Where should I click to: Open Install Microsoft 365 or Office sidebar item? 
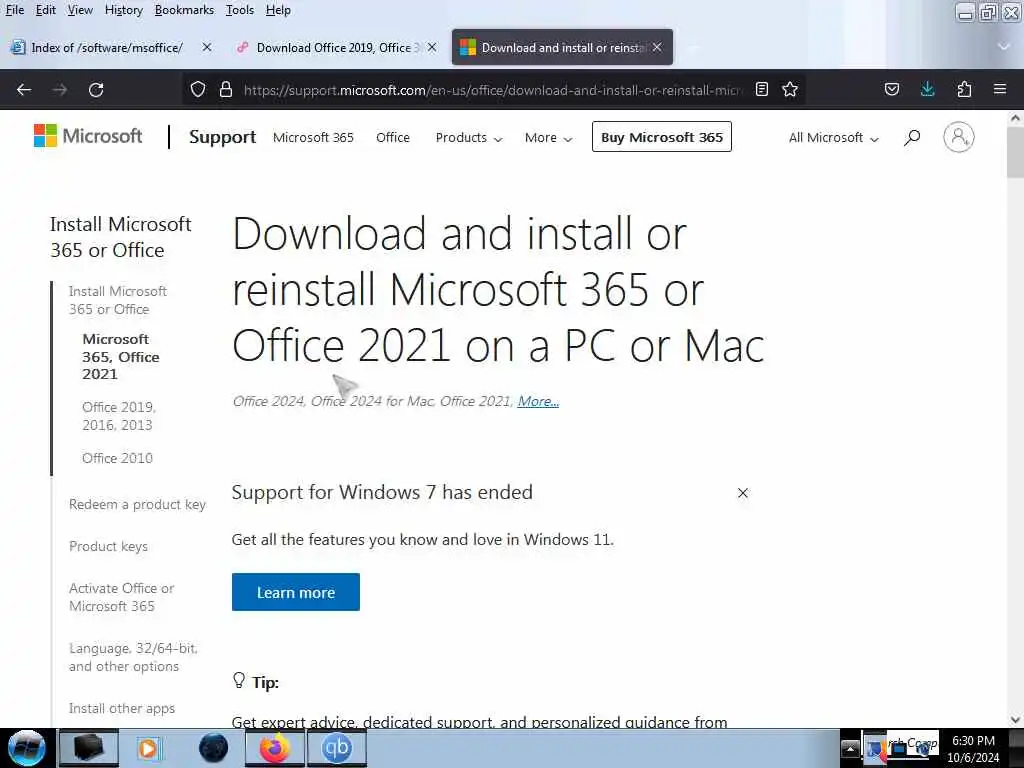pyautogui.click(x=118, y=300)
